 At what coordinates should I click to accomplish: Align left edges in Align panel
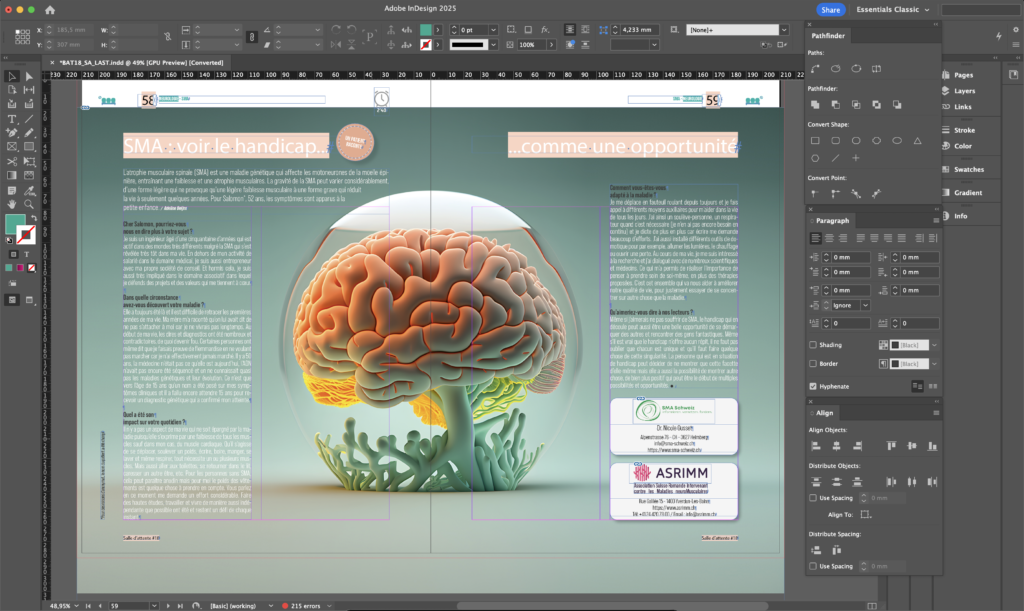coord(815,445)
